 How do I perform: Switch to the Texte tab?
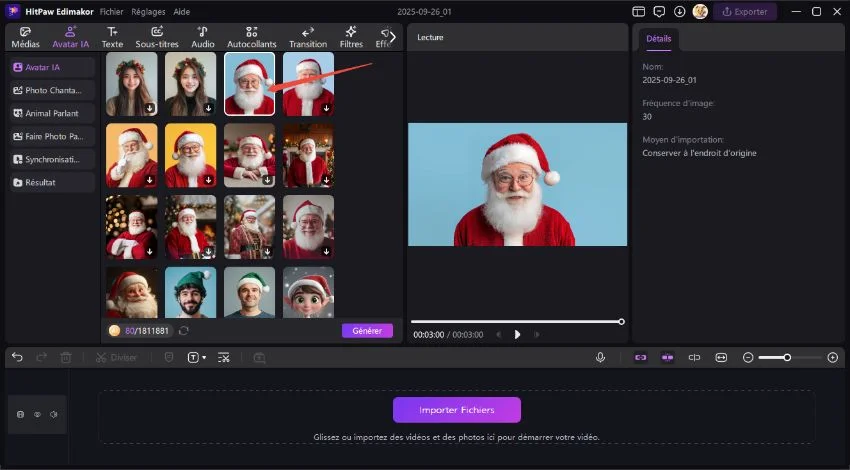[112, 37]
